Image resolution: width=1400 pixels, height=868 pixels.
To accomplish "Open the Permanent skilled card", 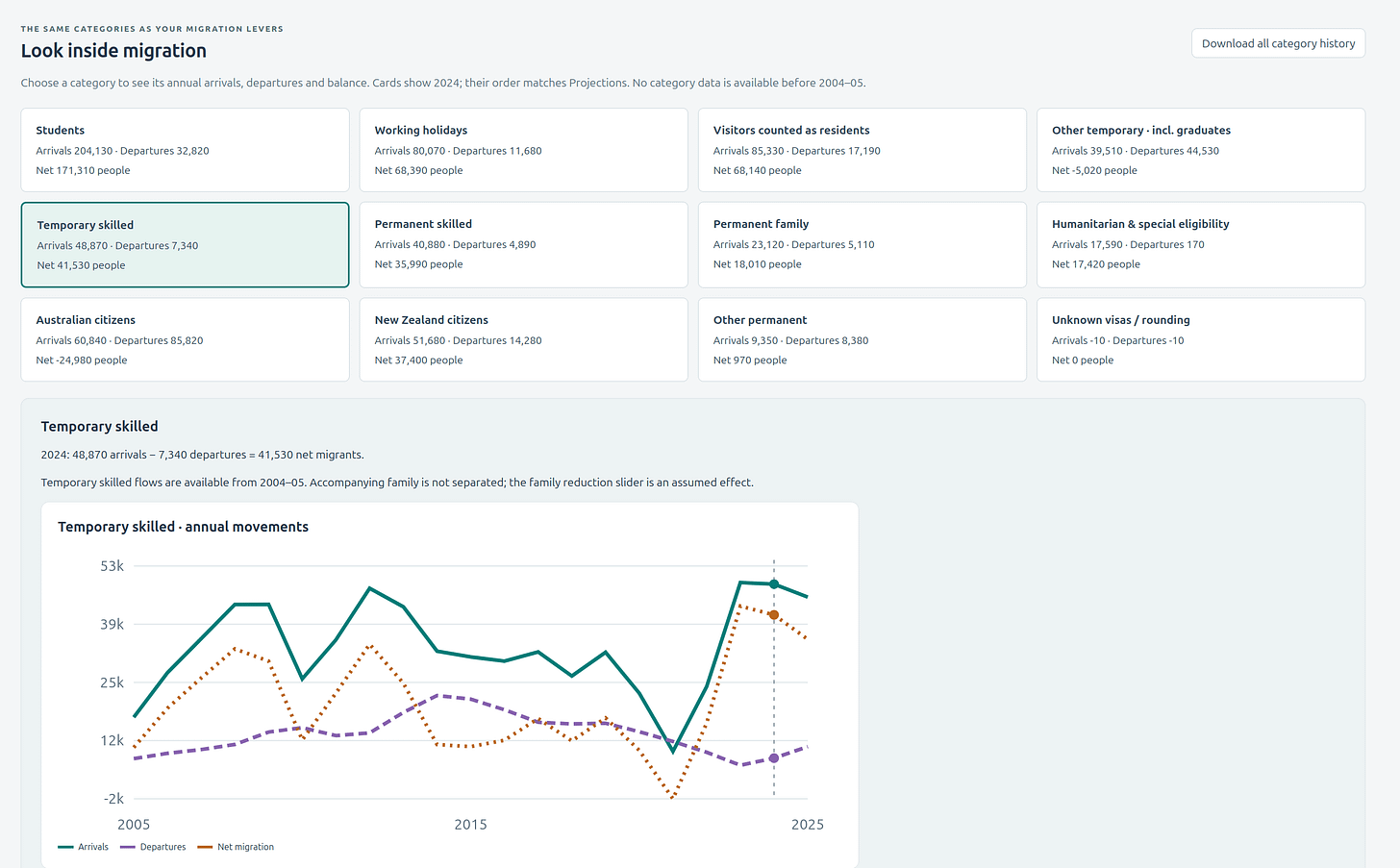I will pyautogui.click(x=523, y=244).
